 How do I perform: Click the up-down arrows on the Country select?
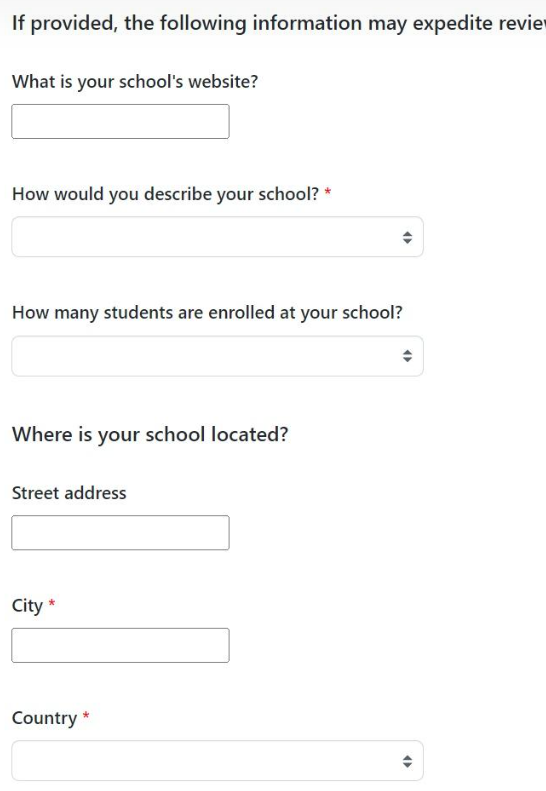pyautogui.click(x=407, y=761)
